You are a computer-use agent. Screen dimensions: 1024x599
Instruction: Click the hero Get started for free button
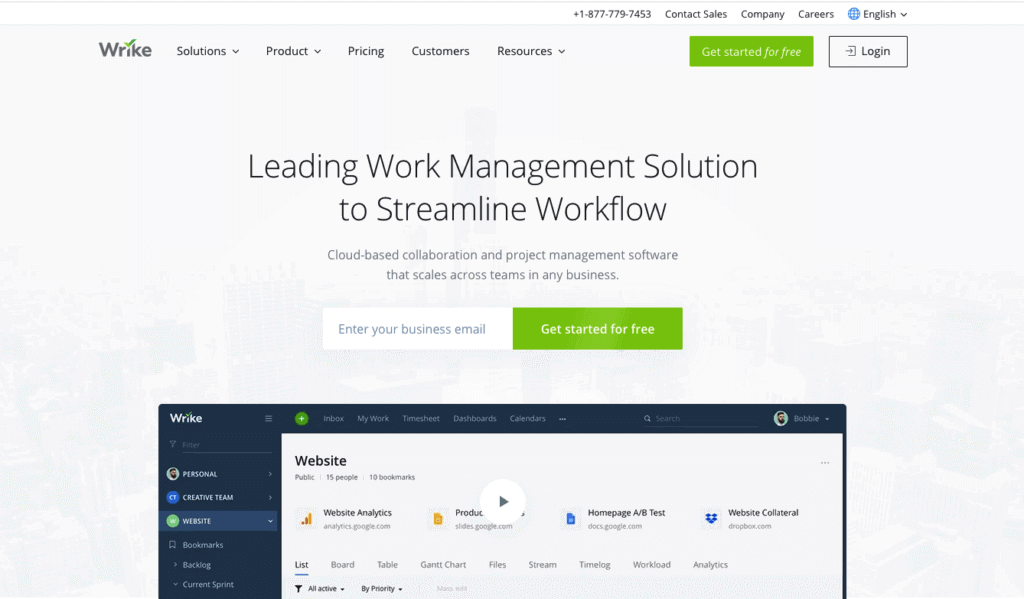click(x=598, y=329)
